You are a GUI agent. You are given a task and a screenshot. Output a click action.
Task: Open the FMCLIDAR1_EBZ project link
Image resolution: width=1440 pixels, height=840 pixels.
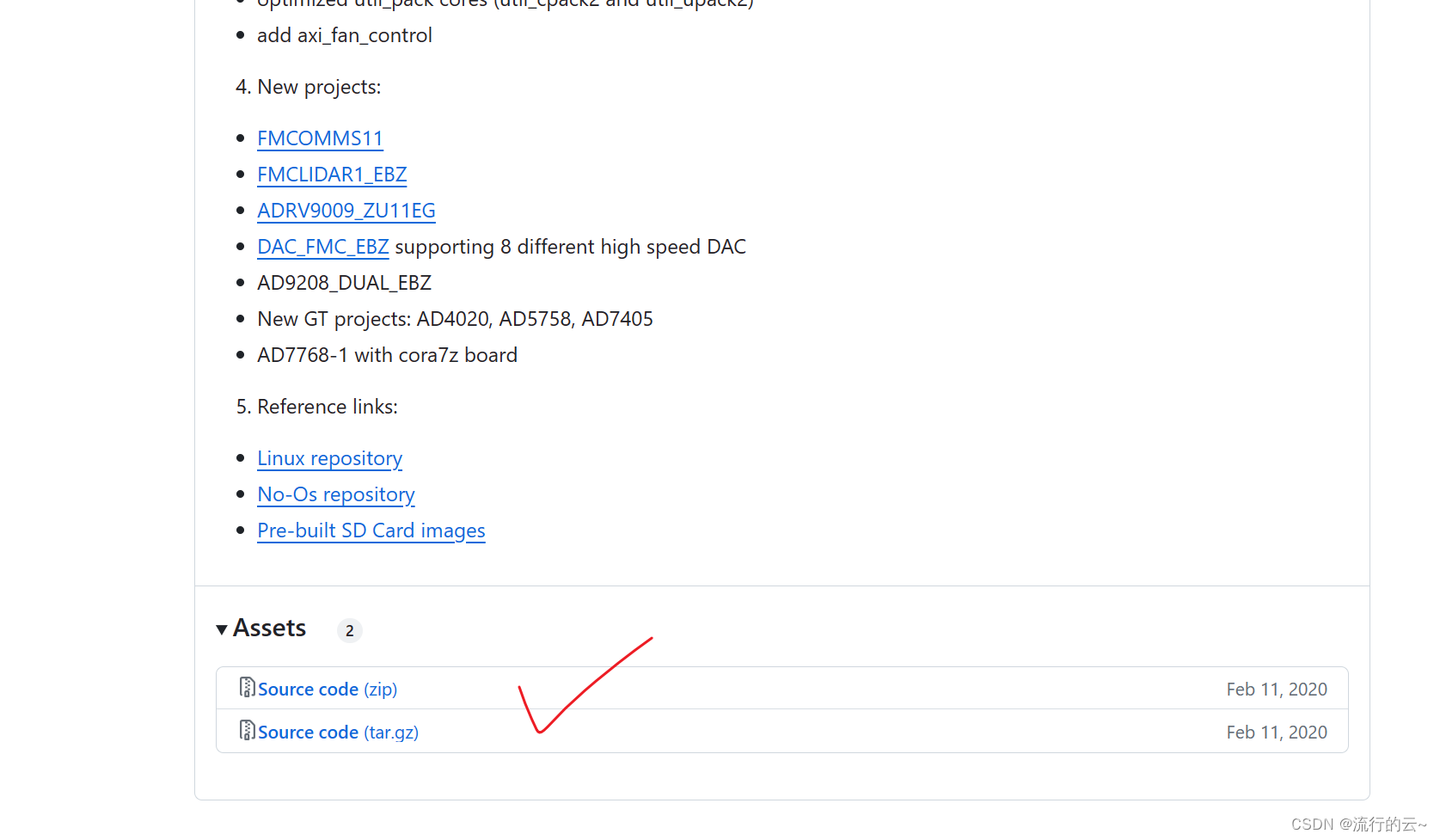[332, 175]
